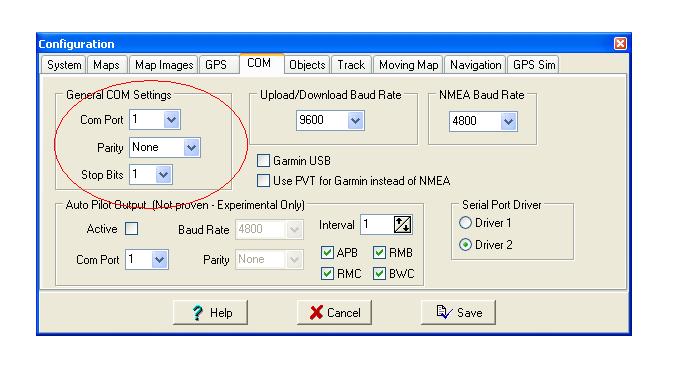Click the Interval spinner arrows icon
The width and height of the screenshot is (680, 371).
[402, 225]
